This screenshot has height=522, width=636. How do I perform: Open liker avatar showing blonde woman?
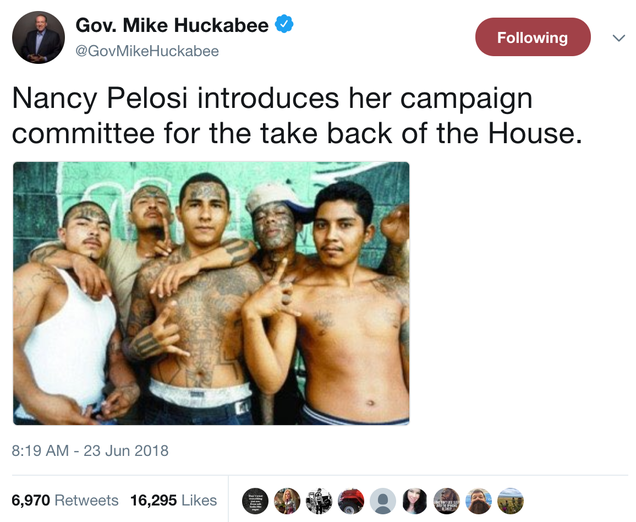[287, 501]
